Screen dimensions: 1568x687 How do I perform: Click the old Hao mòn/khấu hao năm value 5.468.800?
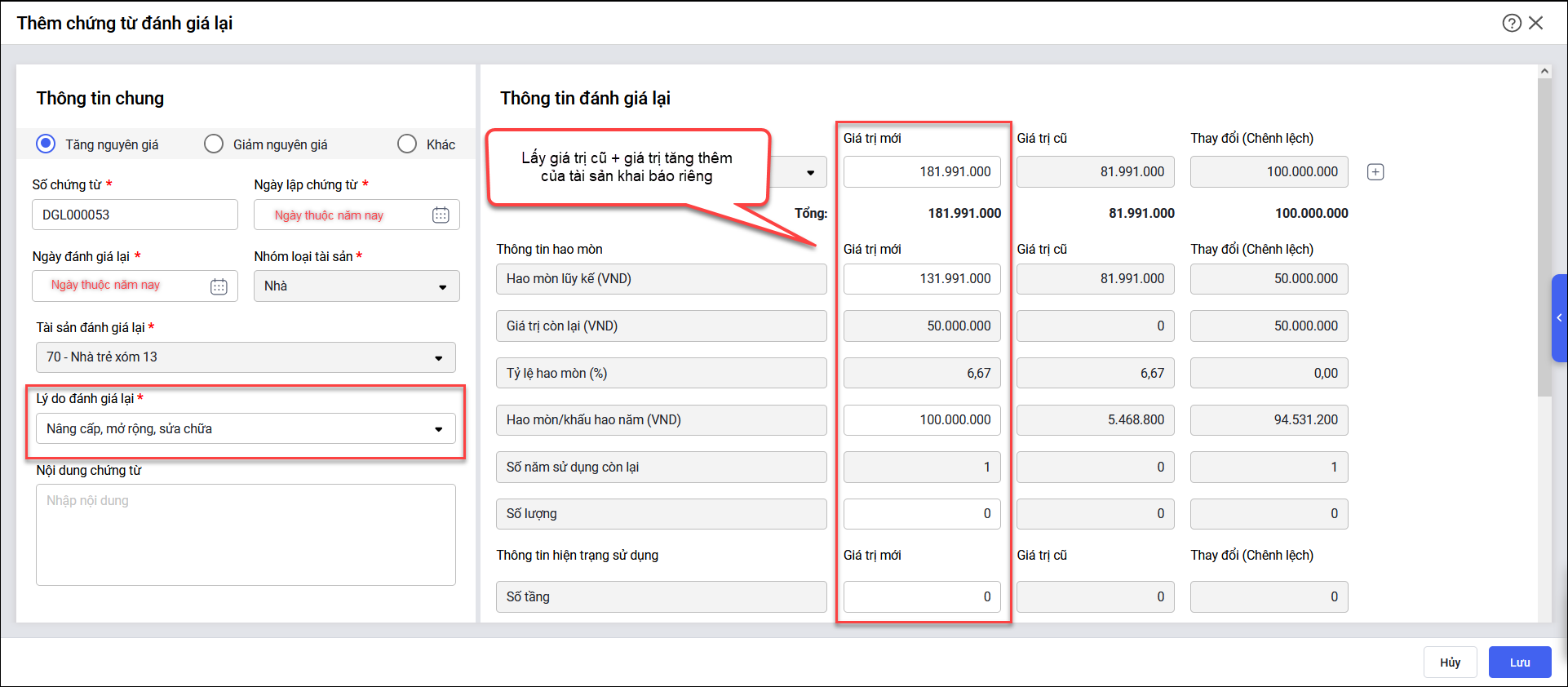(x=1096, y=420)
